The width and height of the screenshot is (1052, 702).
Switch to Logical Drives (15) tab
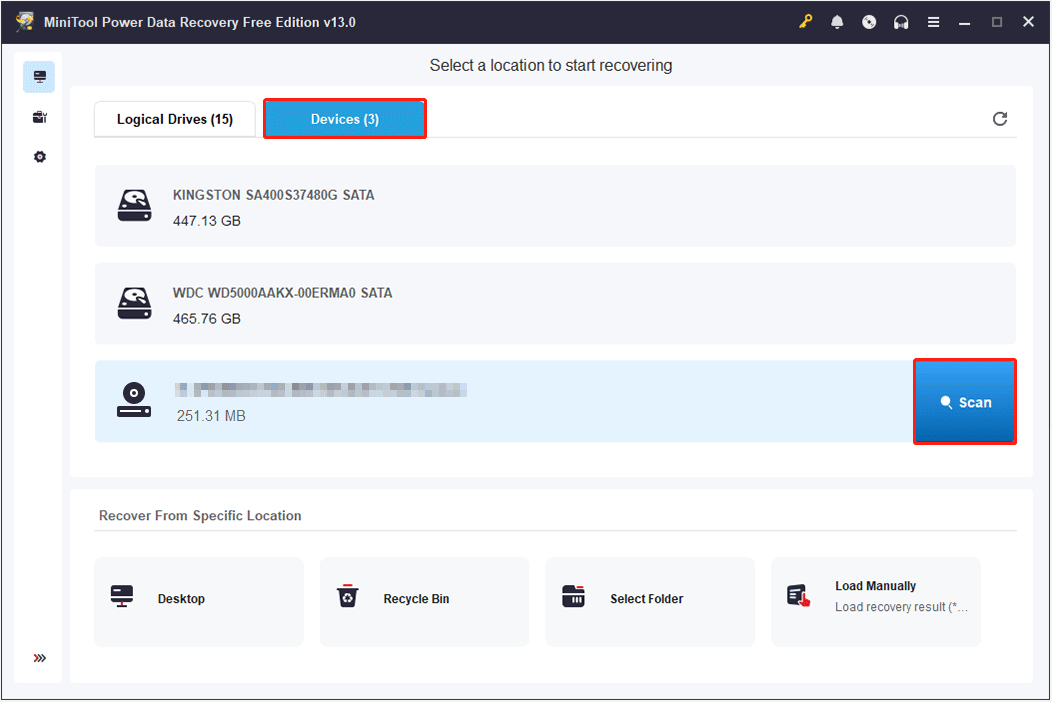(x=174, y=119)
